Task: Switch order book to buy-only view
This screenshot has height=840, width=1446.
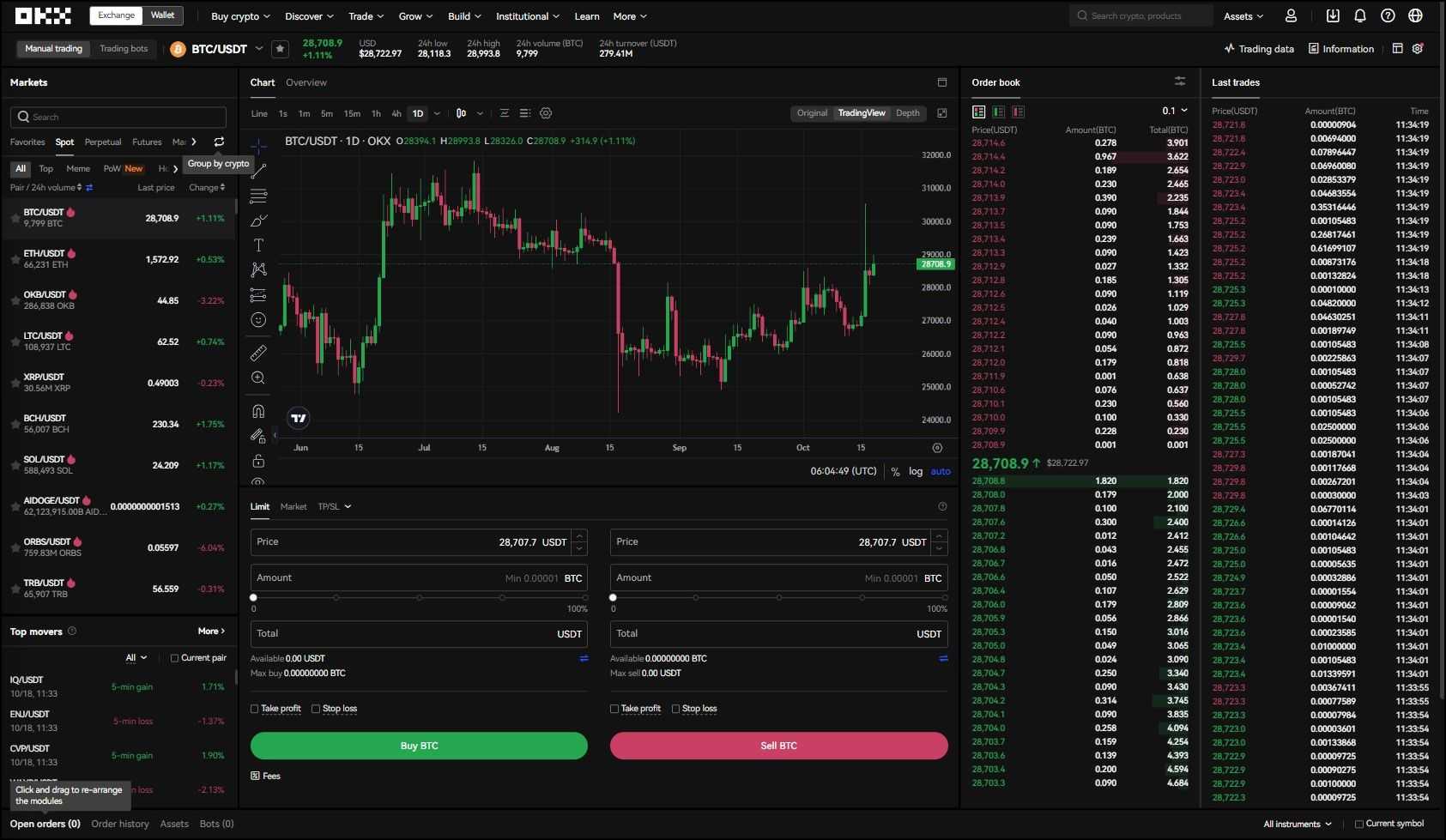Action: [x=997, y=112]
